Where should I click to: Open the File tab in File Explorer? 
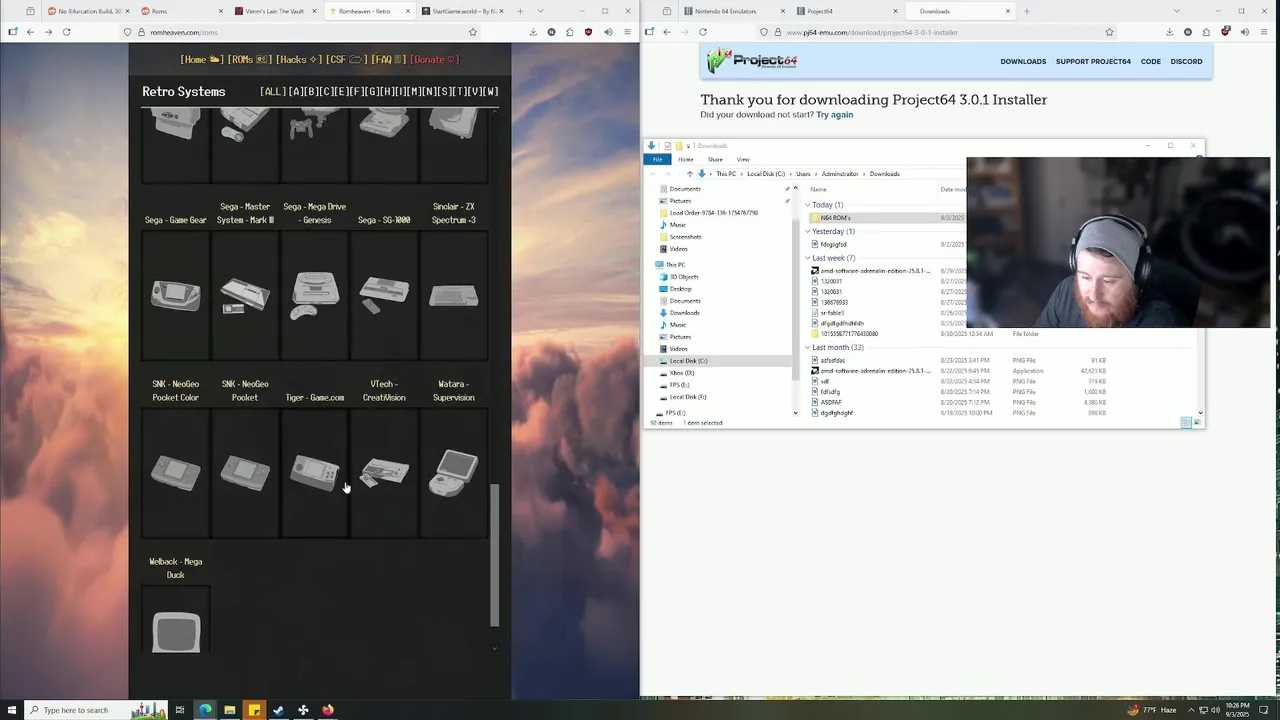click(657, 160)
